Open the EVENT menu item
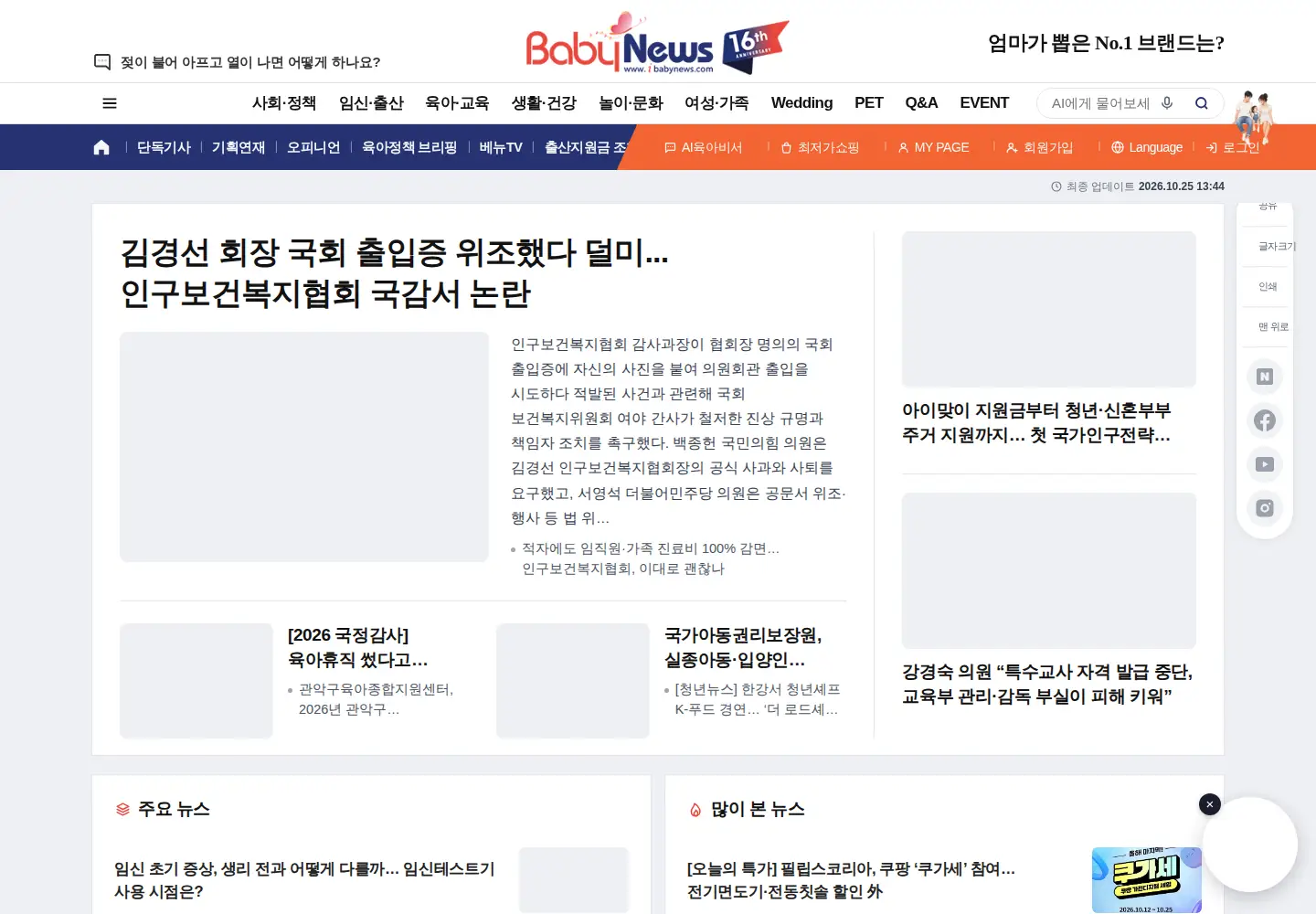This screenshot has height=914, width=1316. point(984,103)
